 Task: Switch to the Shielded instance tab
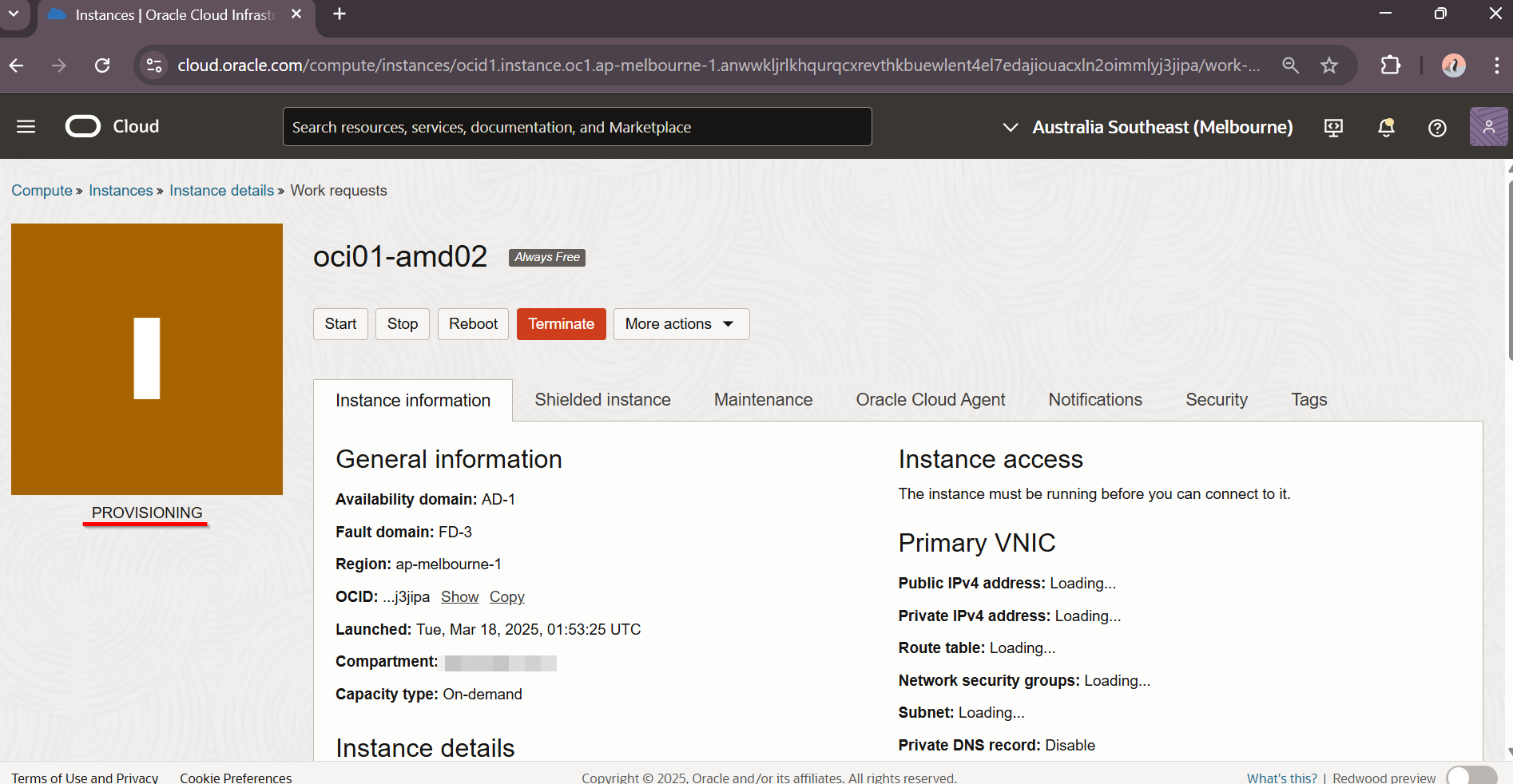[x=602, y=400]
